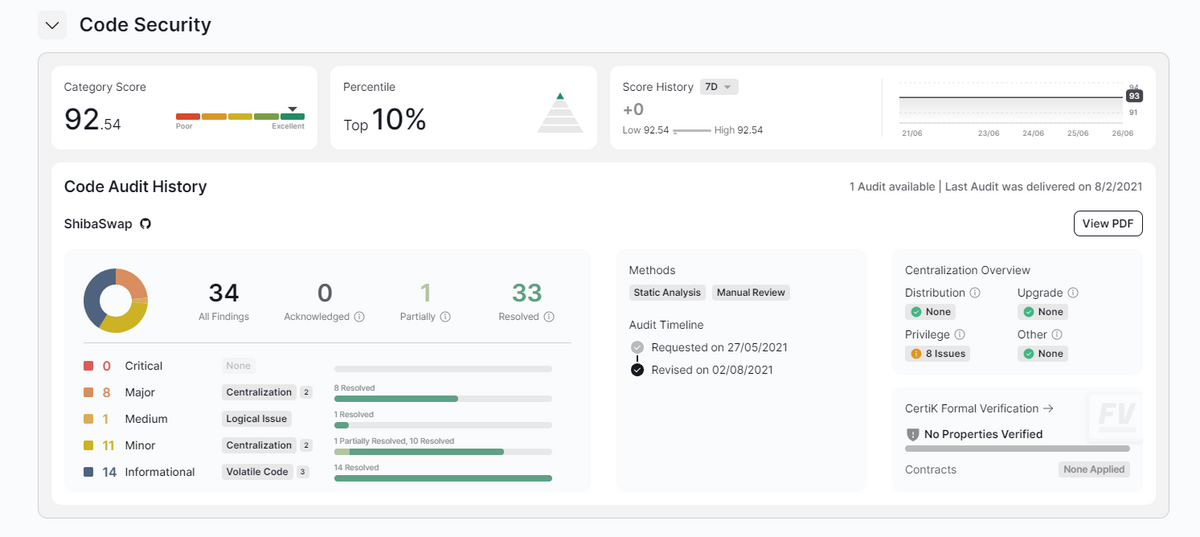Click the Privilege info icon
Screen dimensions: 1200x537
959,334
